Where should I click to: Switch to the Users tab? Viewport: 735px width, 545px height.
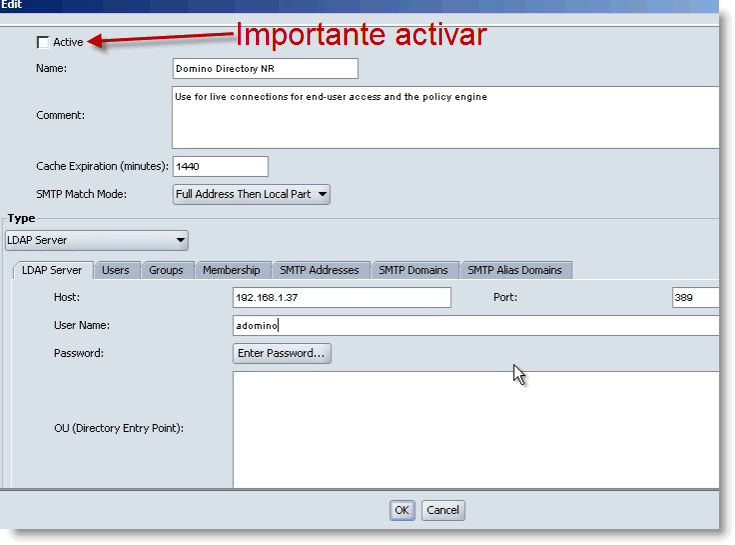point(116,270)
